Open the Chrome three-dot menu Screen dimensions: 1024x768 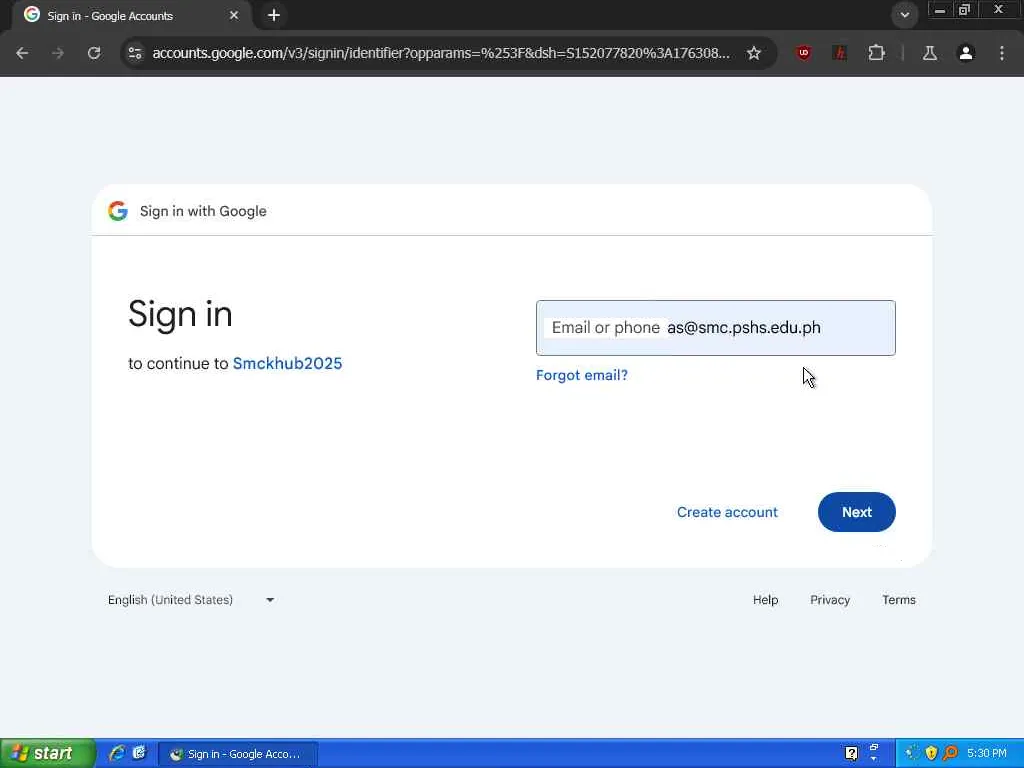pos(1002,53)
